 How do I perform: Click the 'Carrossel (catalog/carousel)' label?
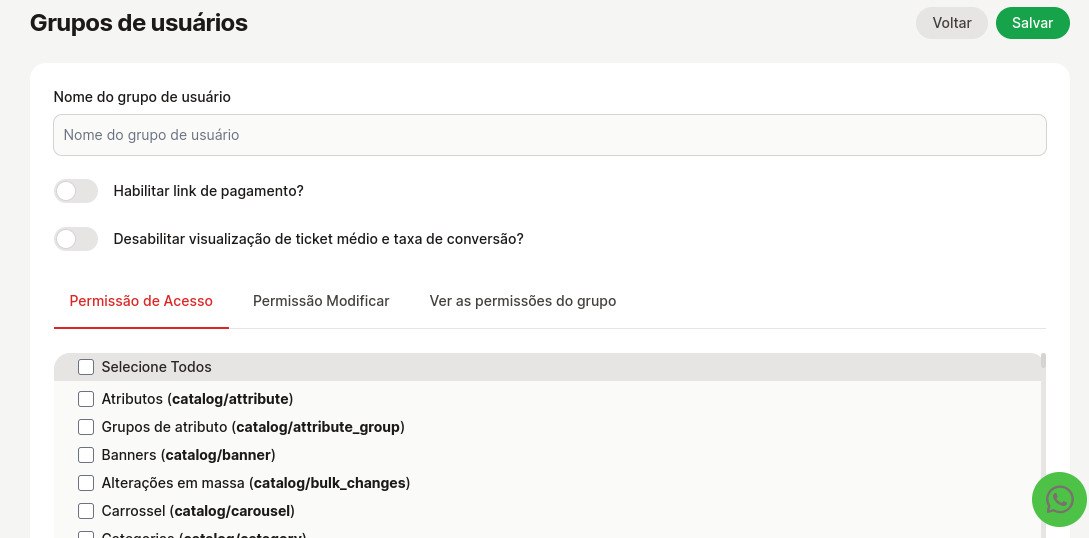click(198, 511)
